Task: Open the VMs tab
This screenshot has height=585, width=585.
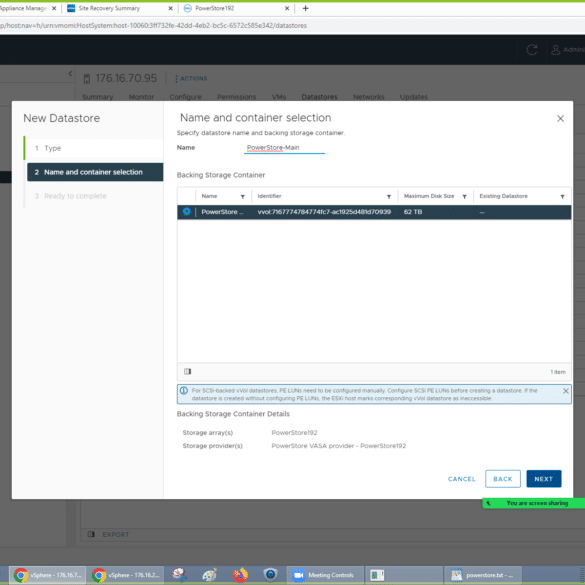Action: [x=279, y=97]
